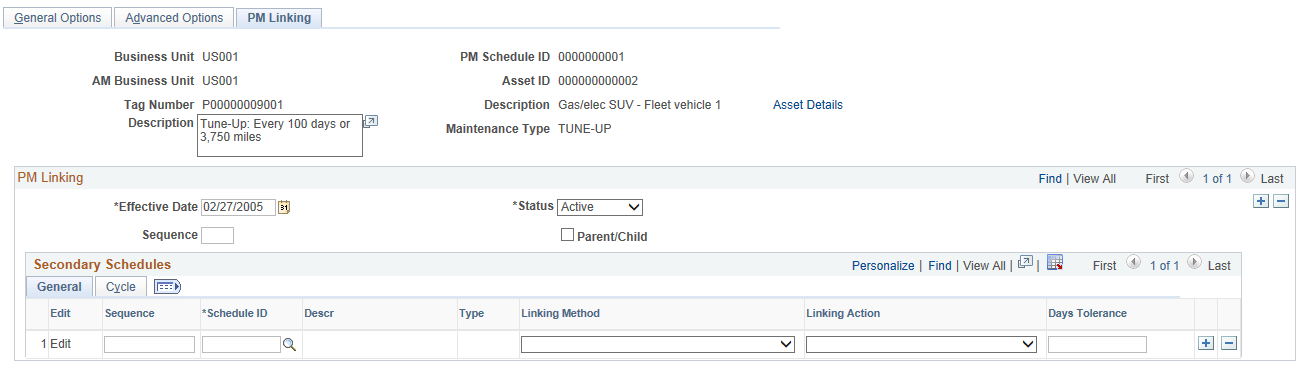This screenshot has width=1306, height=369.
Task: Open the Description expand popup icon
Action: click(370, 121)
